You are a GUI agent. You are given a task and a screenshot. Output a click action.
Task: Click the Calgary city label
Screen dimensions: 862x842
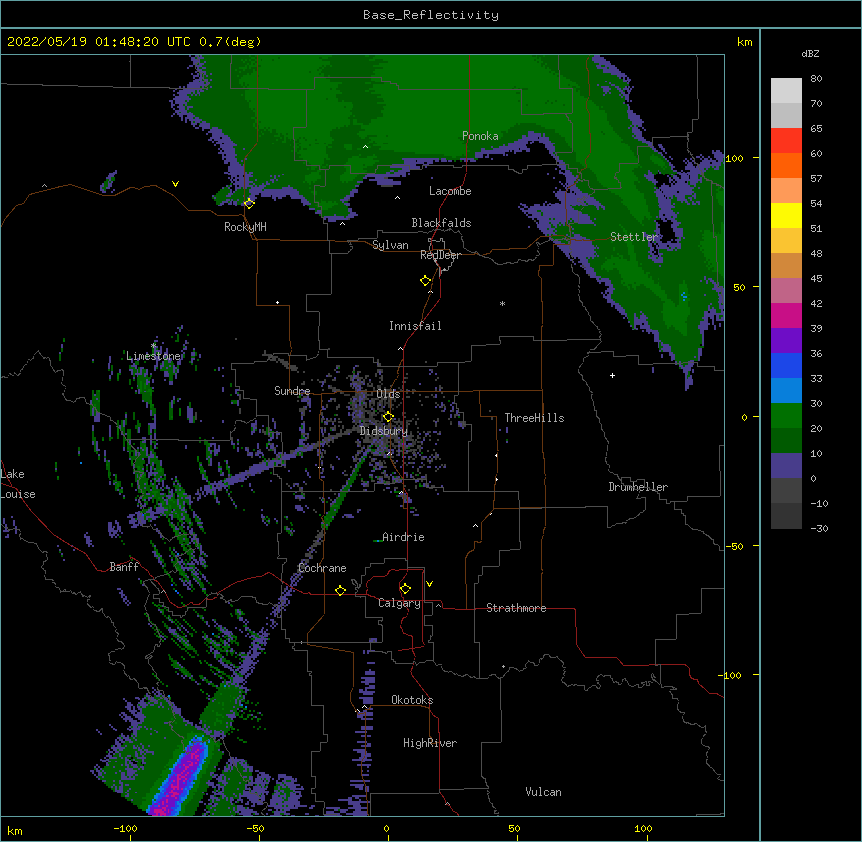(x=399, y=603)
